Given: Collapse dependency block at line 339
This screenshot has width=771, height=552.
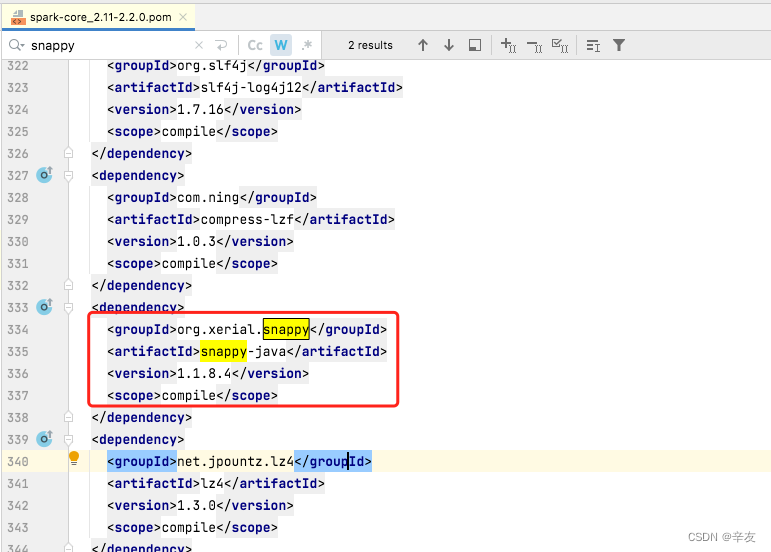Looking at the screenshot, I should 68,439.
